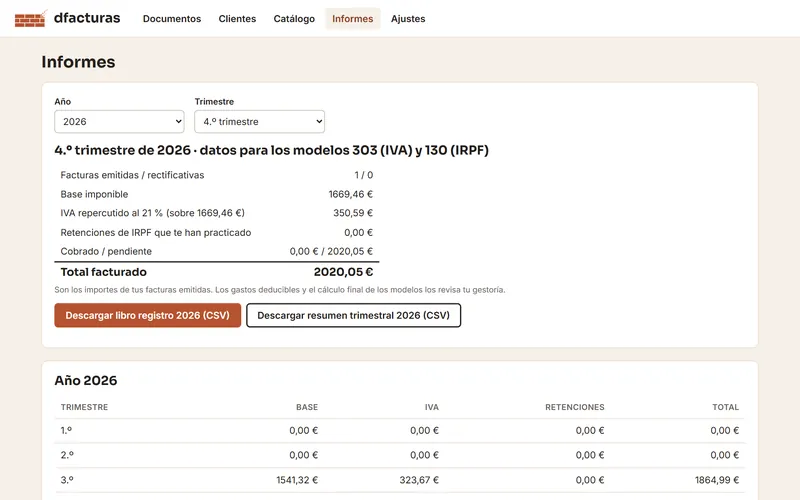The width and height of the screenshot is (800, 500).
Task: Click the dfacturas brick logo icon
Action: 31,19
